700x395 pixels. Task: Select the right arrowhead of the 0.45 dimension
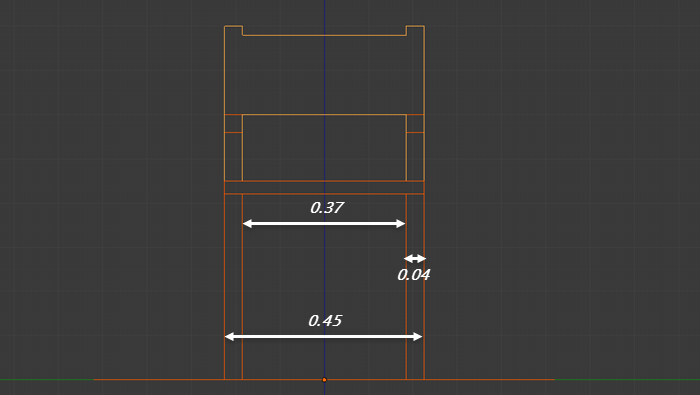click(417, 337)
